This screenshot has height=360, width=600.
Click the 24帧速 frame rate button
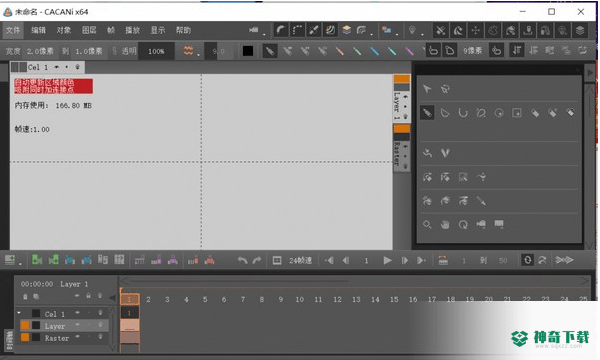[300, 261]
